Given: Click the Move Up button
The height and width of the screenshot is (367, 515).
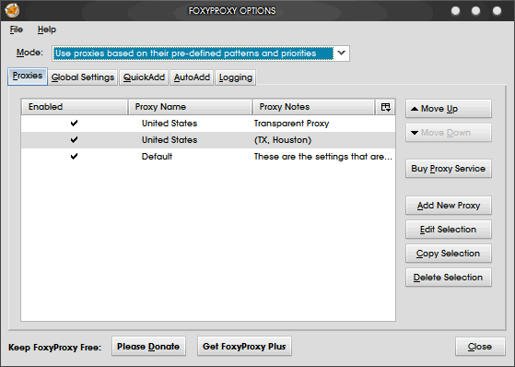Looking at the screenshot, I should coord(448,109).
